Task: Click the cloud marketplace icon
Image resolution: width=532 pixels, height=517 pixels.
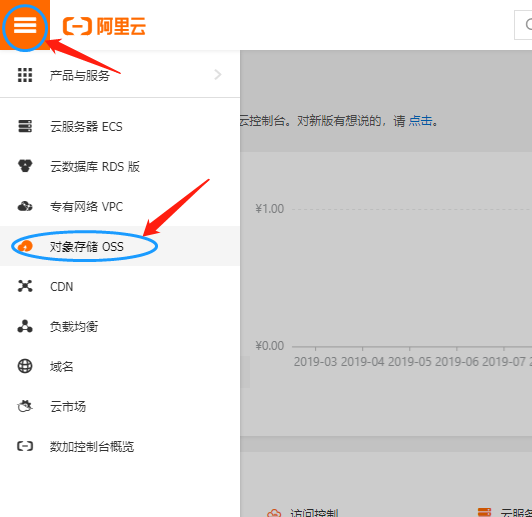Action: 25,406
